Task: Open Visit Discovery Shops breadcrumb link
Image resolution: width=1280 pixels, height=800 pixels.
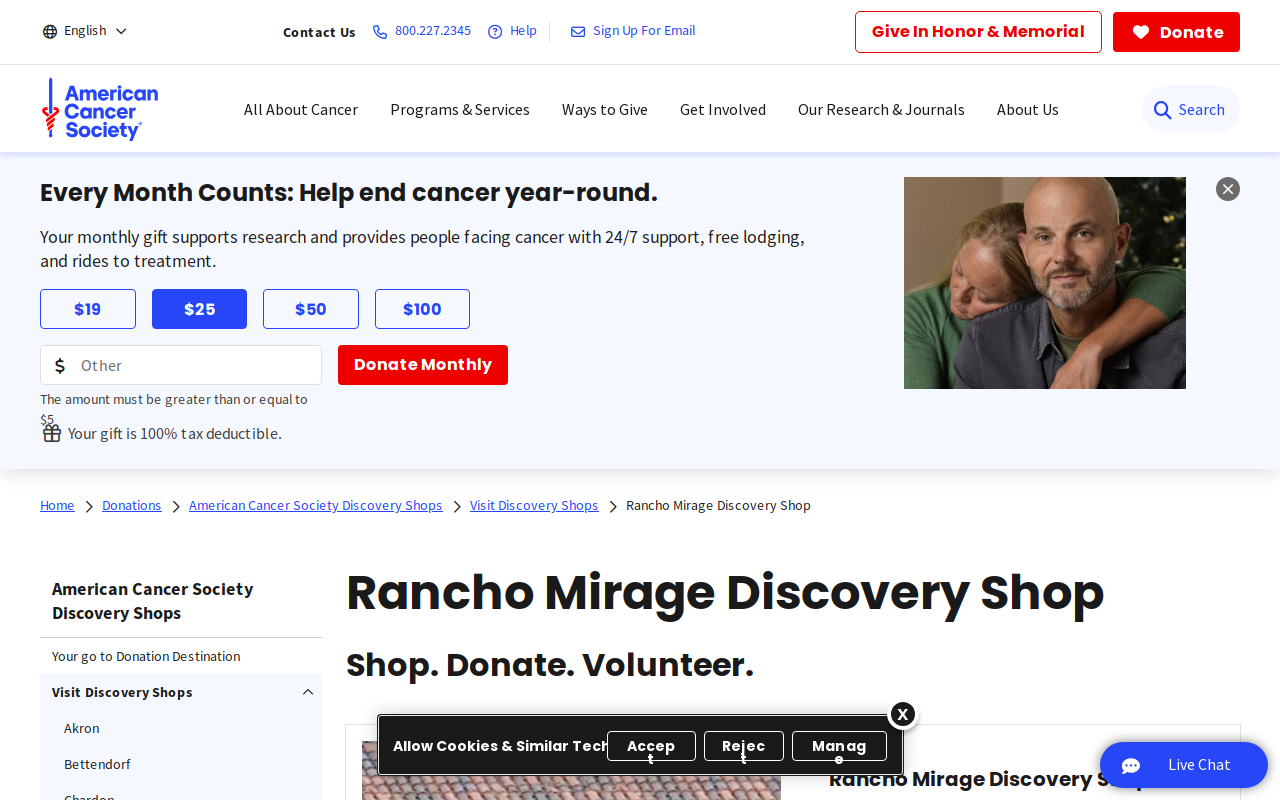Action: tap(534, 505)
